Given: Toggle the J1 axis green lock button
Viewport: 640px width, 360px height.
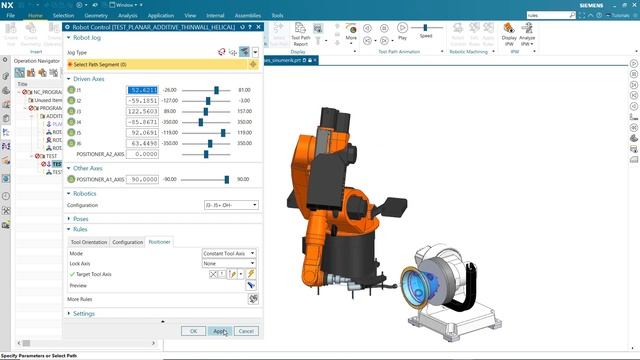Looking at the screenshot, I should point(71,90).
